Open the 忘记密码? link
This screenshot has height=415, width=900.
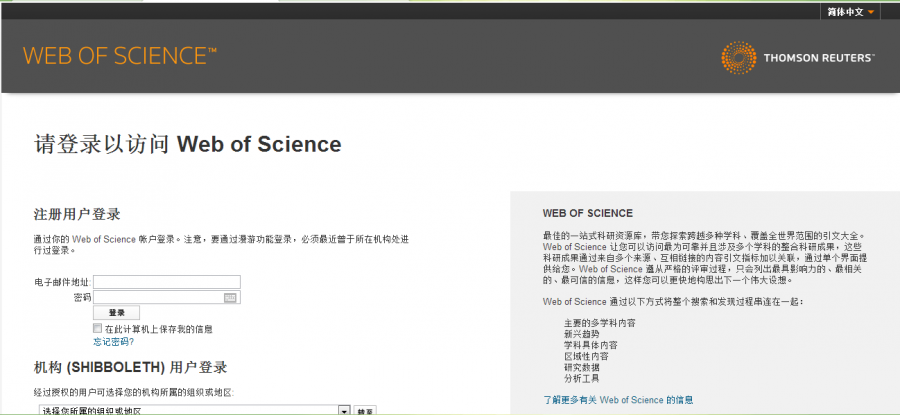(x=114, y=342)
